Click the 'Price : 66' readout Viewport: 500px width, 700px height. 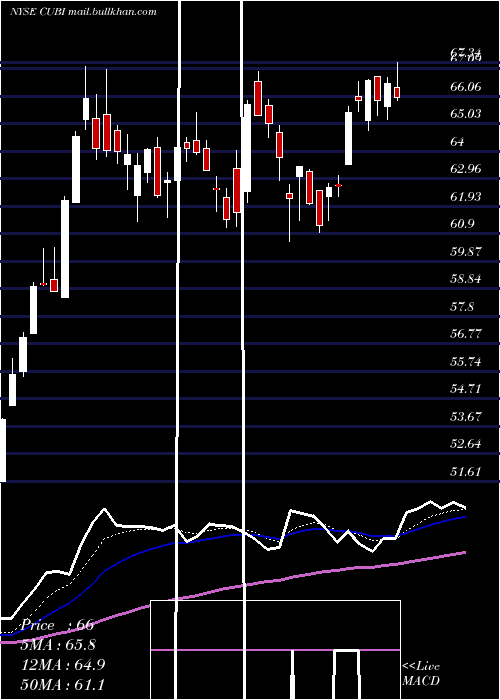57,625
